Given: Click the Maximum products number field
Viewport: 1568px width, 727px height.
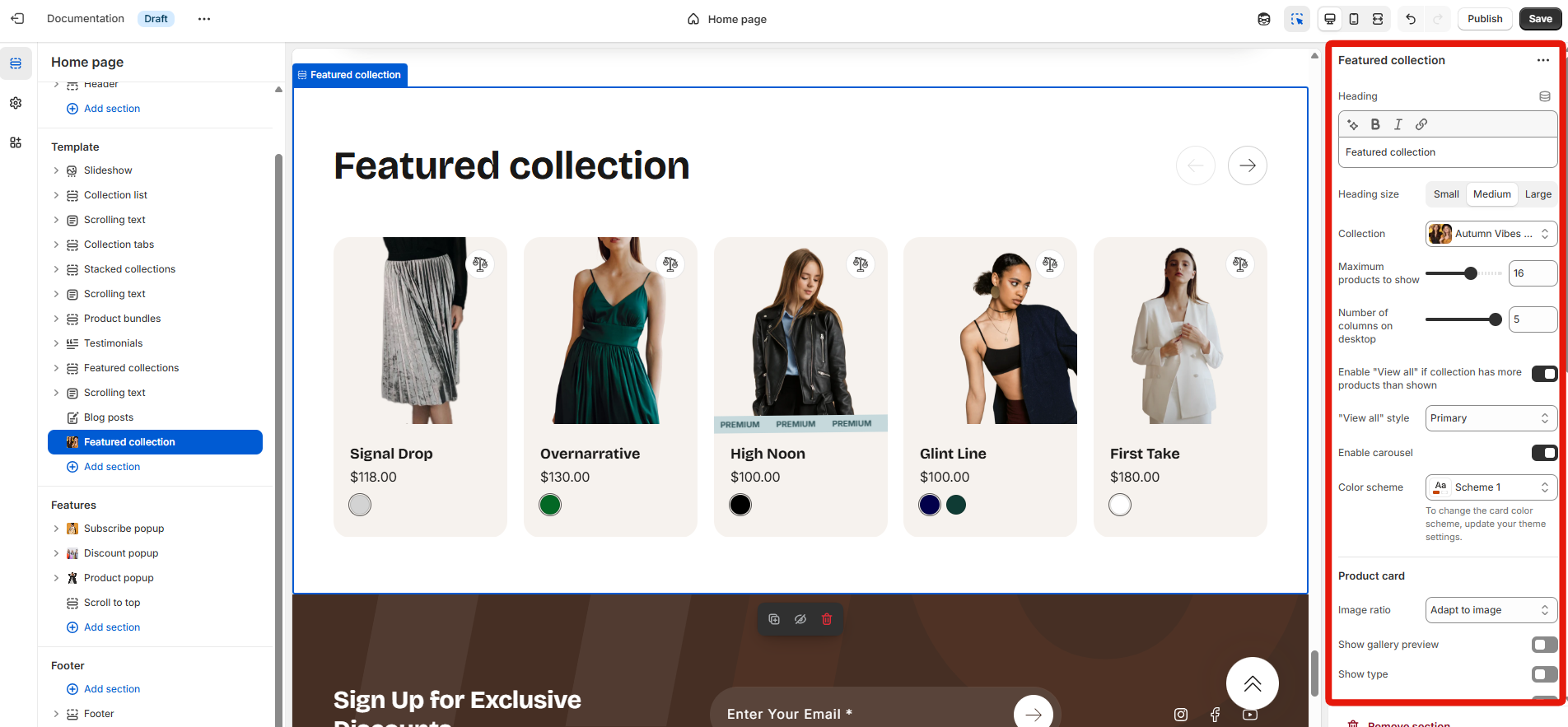Looking at the screenshot, I should (x=1533, y=273).
